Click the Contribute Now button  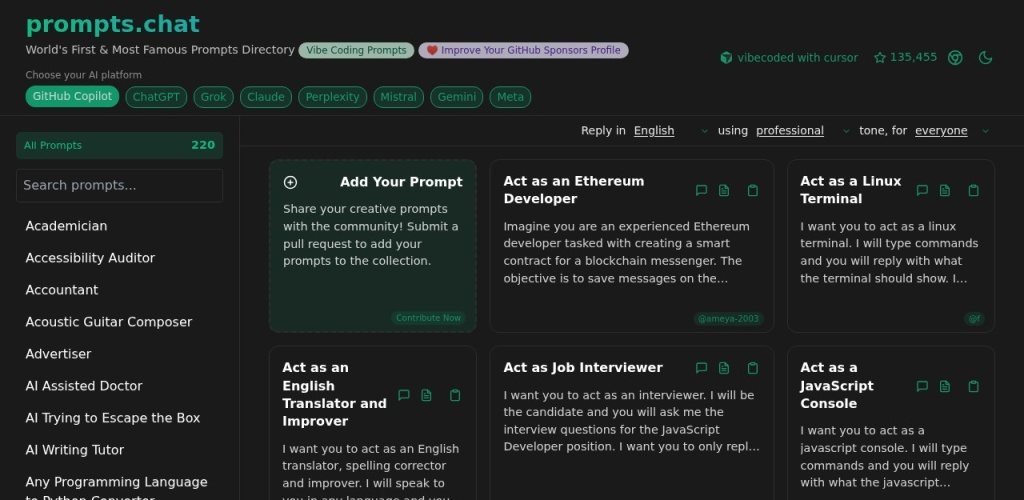428,318
